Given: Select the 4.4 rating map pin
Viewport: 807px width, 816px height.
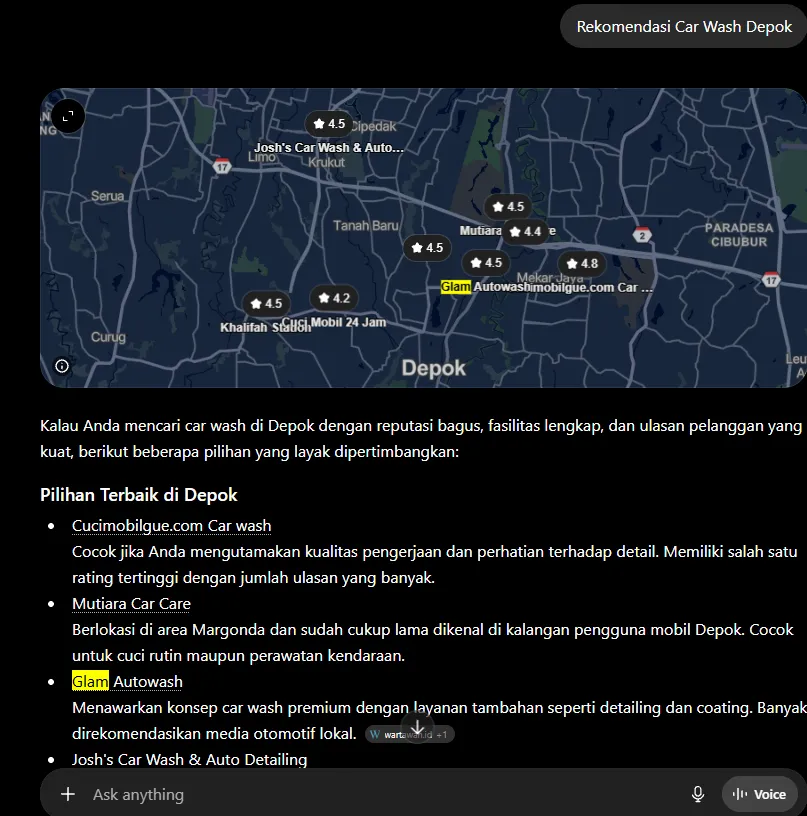Looking at the screenshot, I should click(525, 232).
